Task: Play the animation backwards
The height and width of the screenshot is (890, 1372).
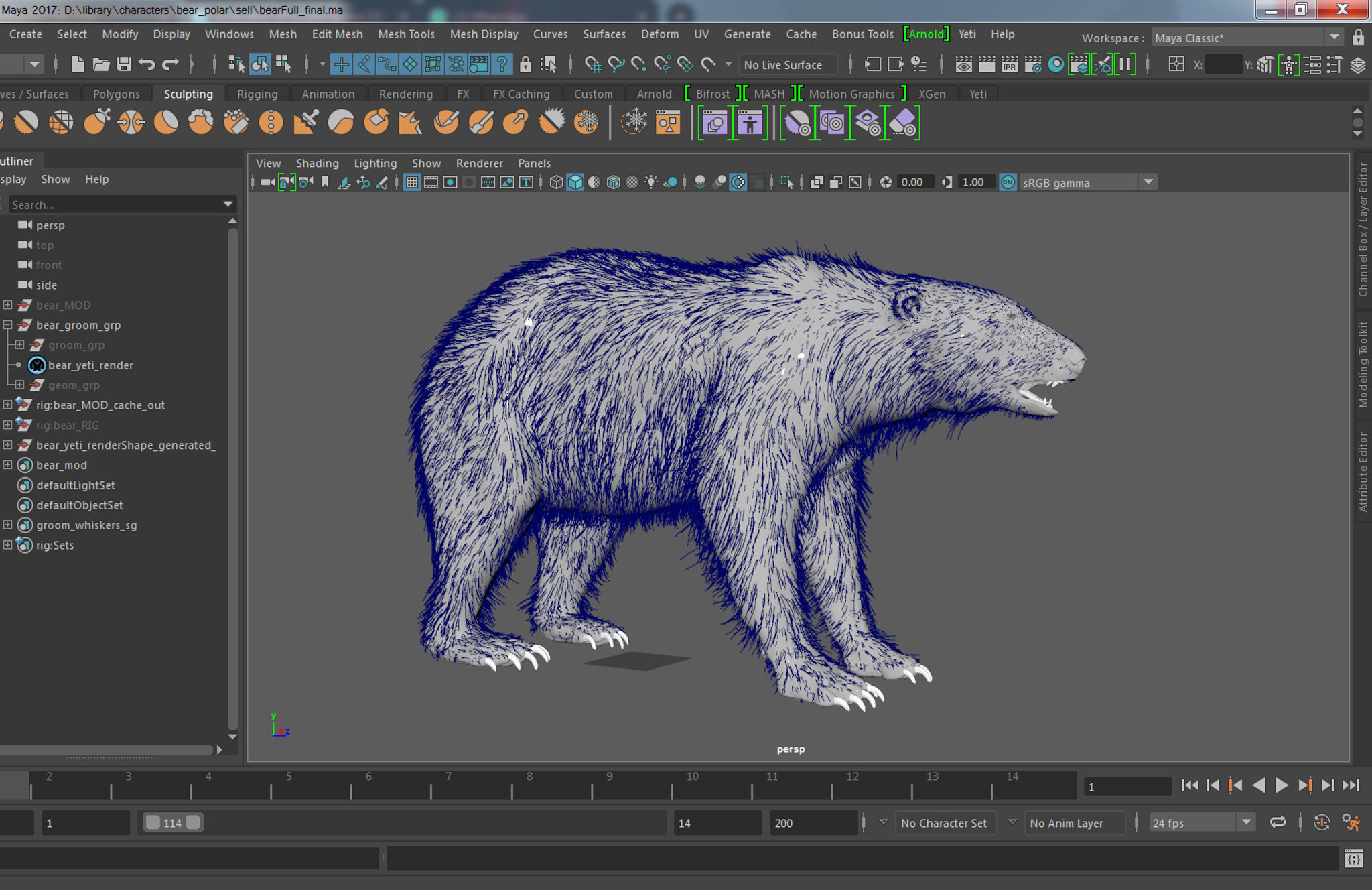Action: pyautogui.click(x=1259, y=785)
